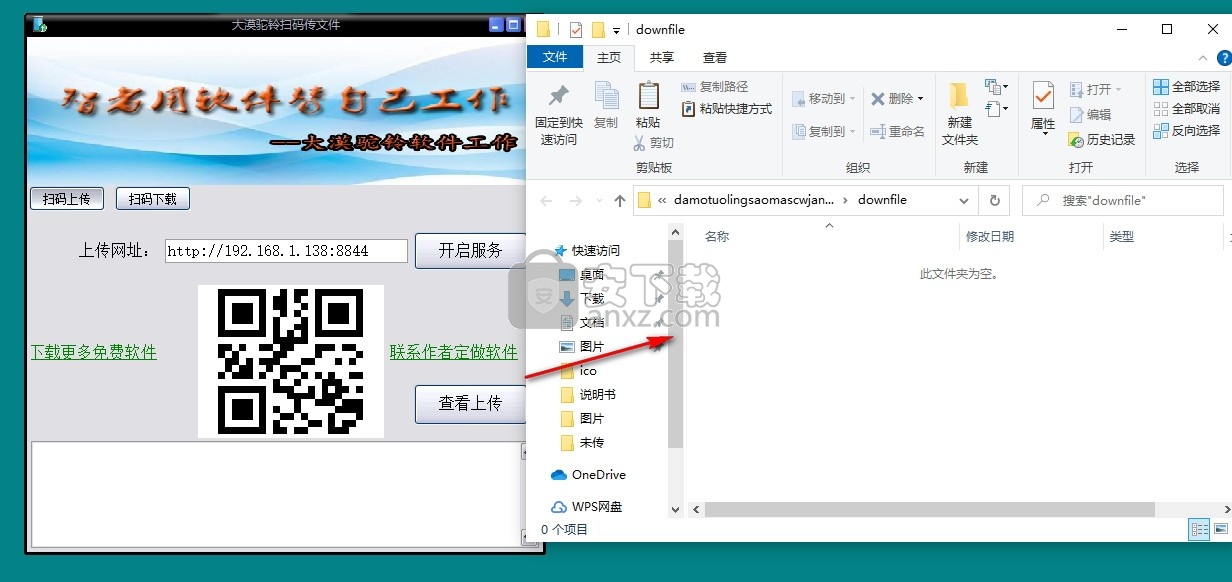
Task: Expand quick access toolbar customize arrow
Action: pos(616,30)
